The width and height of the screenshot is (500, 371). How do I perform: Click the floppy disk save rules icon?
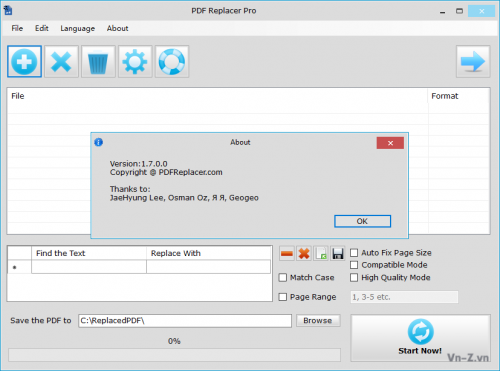(338, 254)
